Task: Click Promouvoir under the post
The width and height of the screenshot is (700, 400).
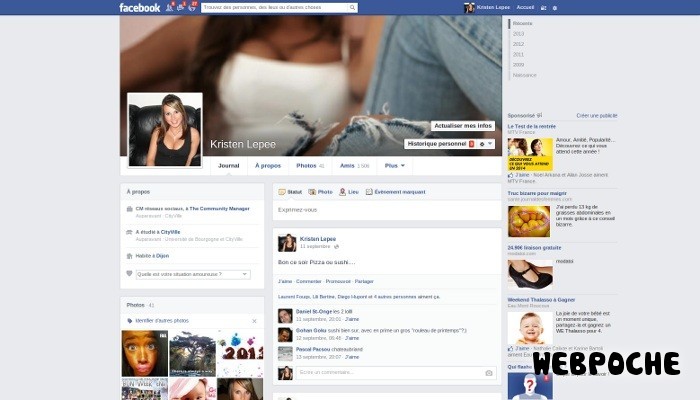Action: (x=338, y=281)
